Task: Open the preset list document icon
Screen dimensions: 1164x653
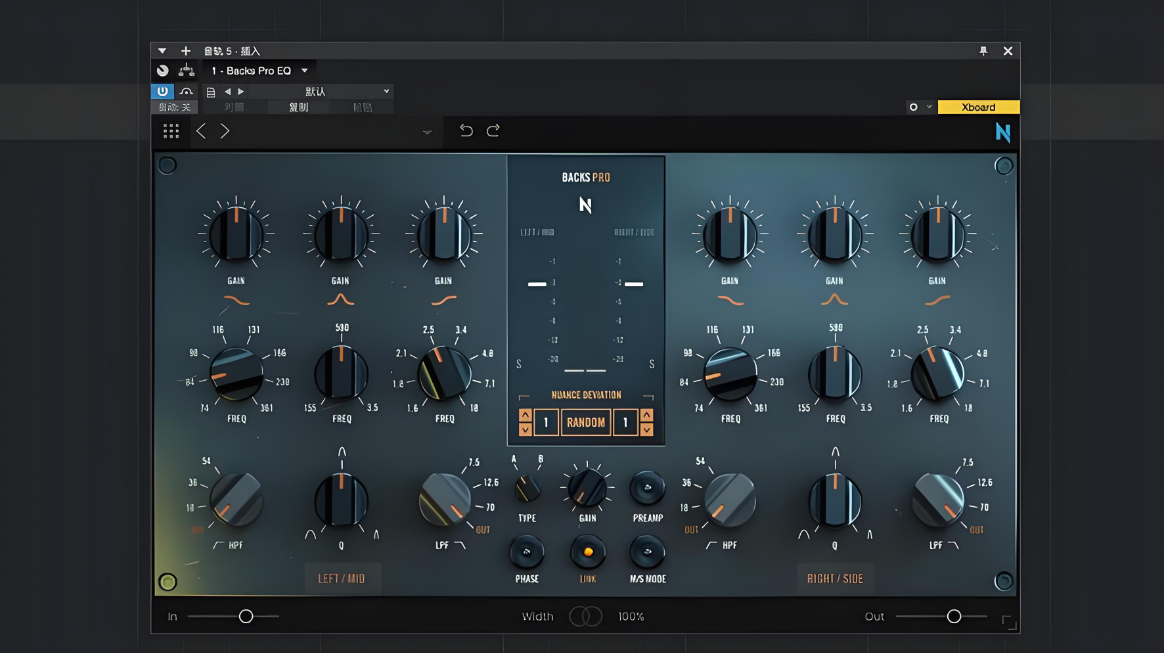Action: tap(211, 92)
